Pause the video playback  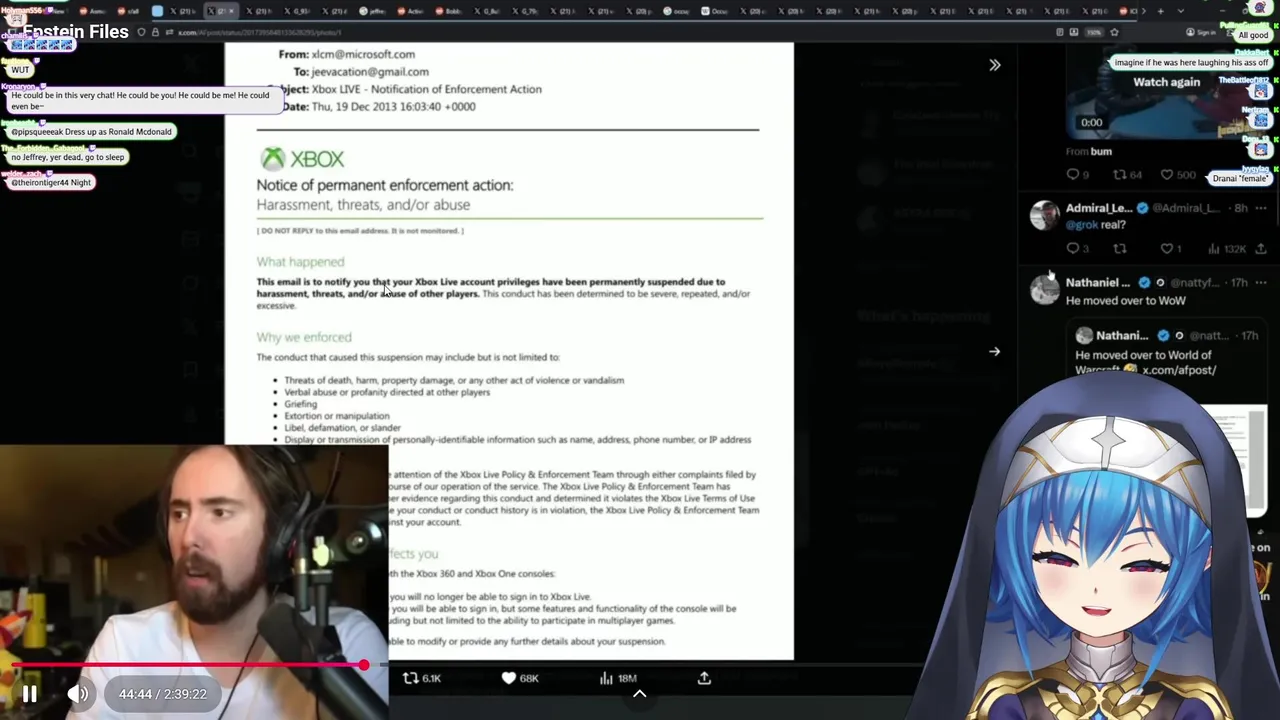coord(29,694)
